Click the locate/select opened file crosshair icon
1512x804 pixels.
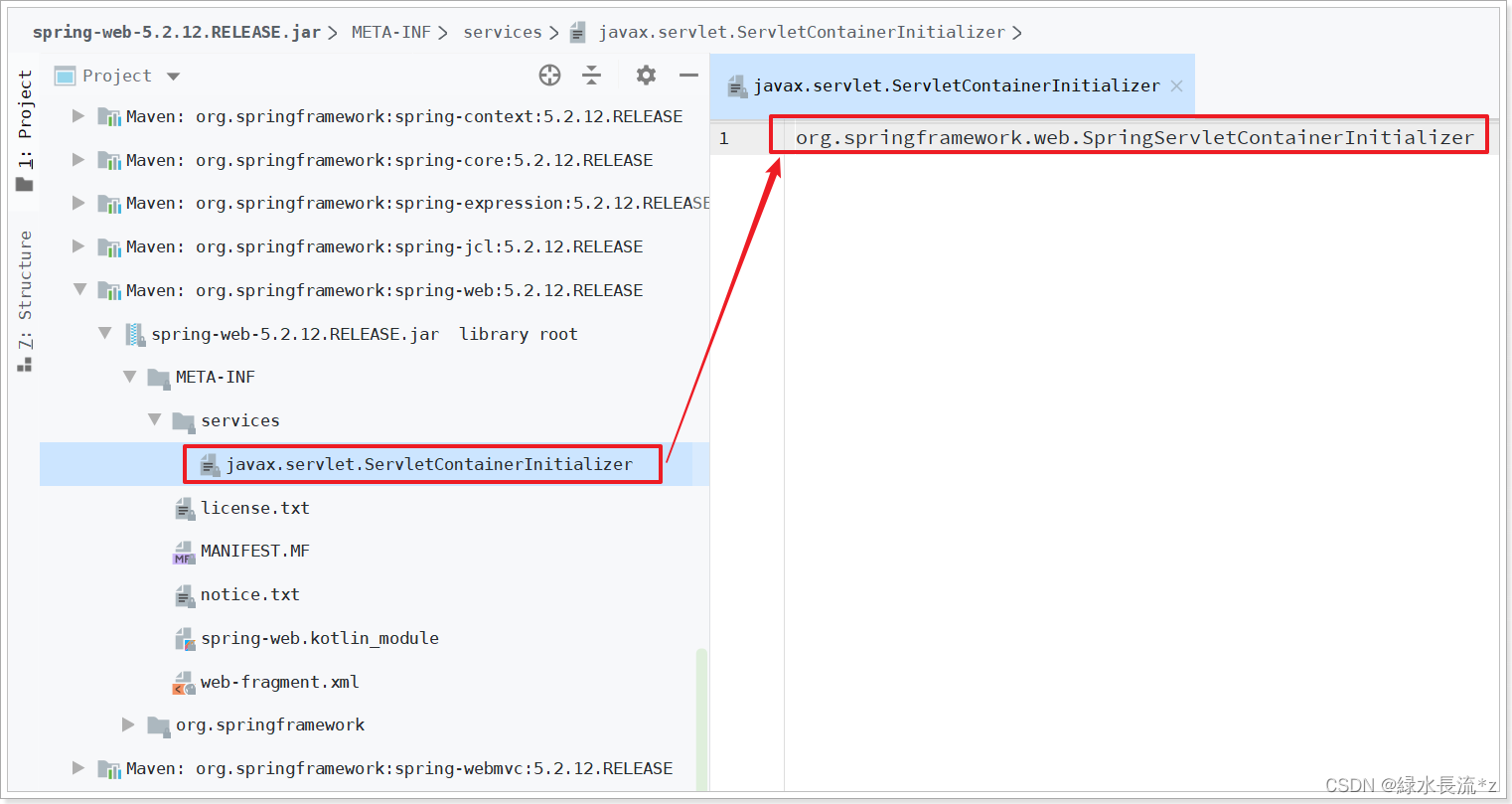point(549,75)
